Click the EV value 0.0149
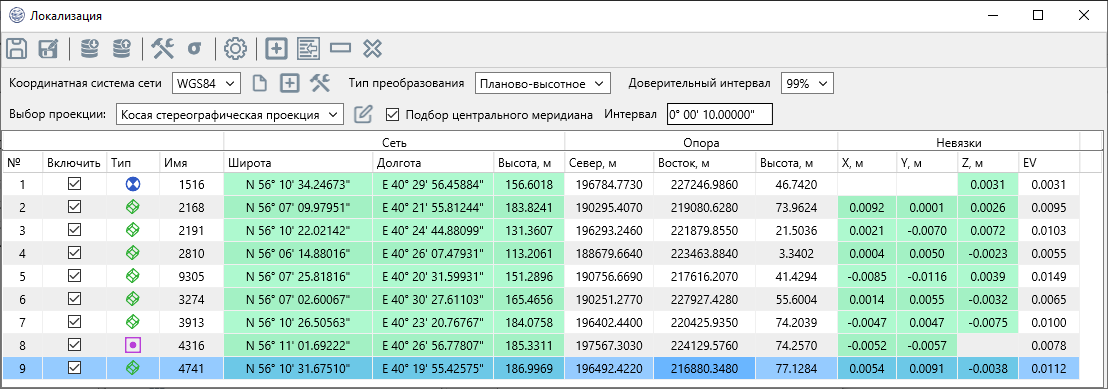This screenshot has width=1108, height=389. pyautogui.click(x=1049, y=276)
